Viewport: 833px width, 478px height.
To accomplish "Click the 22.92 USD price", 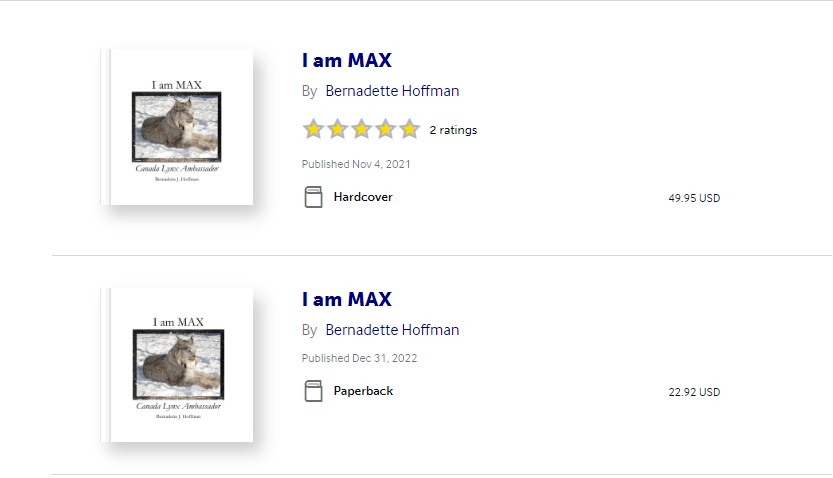I will click(694, 392).
